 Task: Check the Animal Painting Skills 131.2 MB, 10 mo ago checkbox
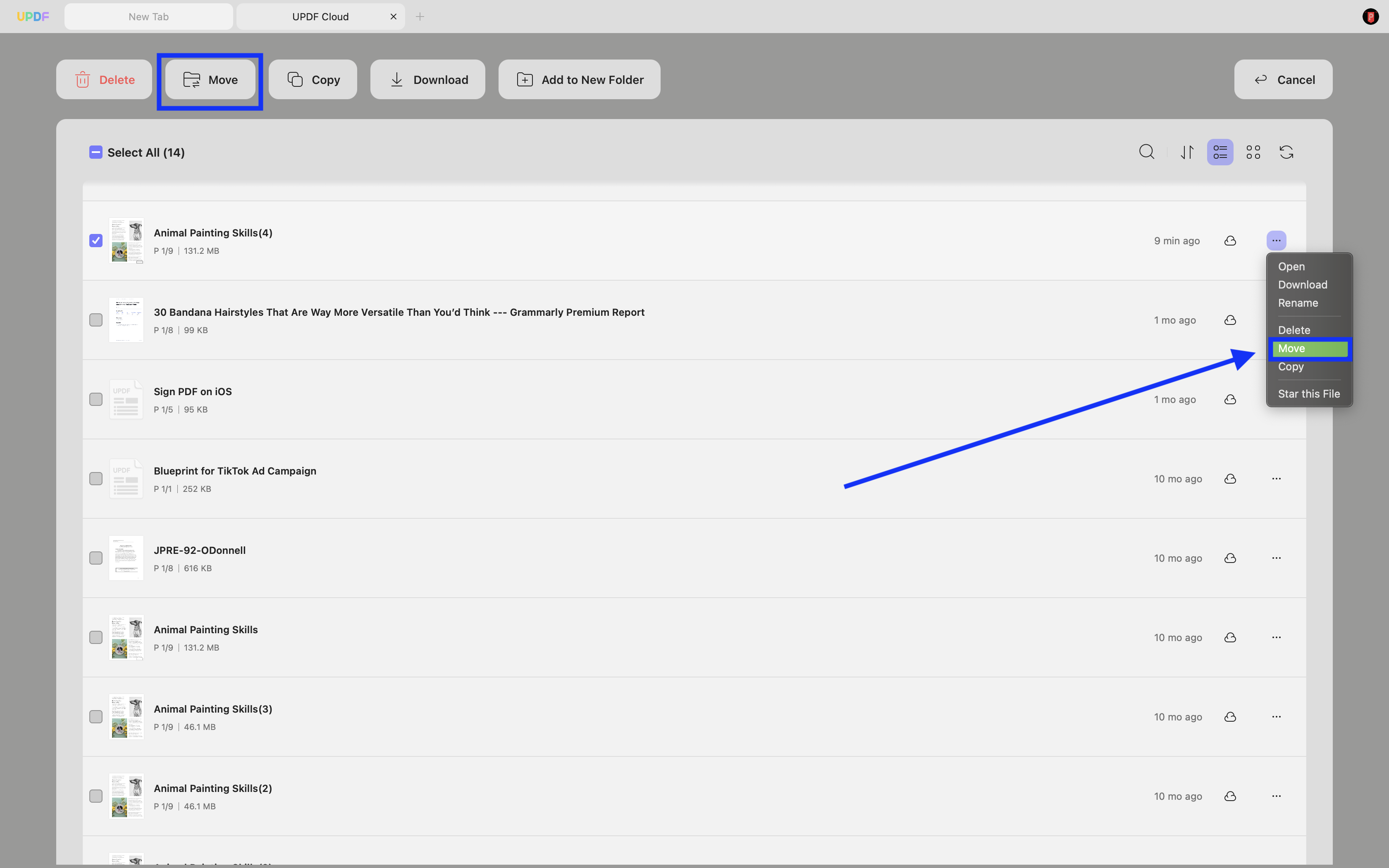click(96, 637)
